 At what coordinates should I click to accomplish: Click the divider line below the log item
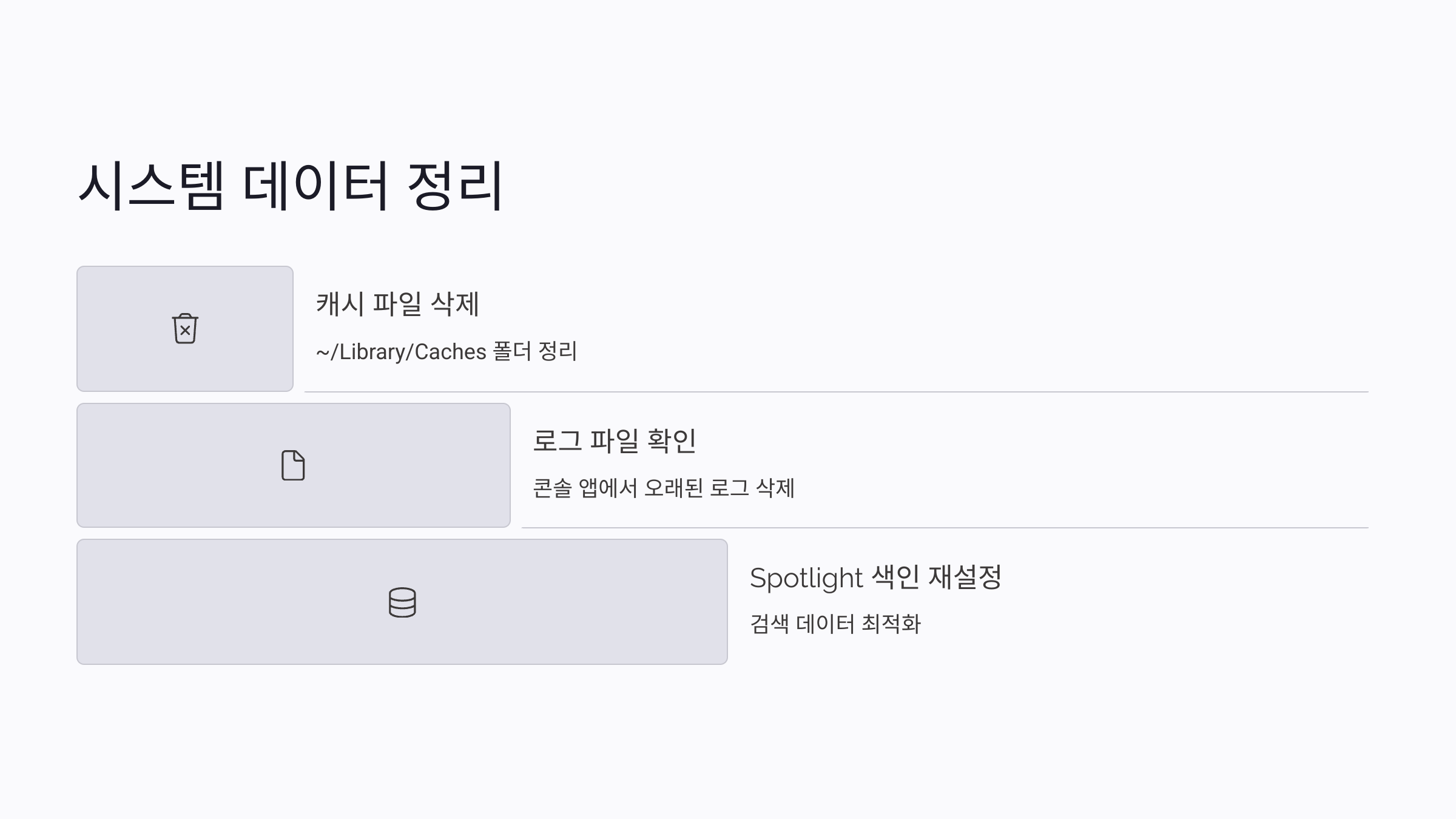point(945,528)
